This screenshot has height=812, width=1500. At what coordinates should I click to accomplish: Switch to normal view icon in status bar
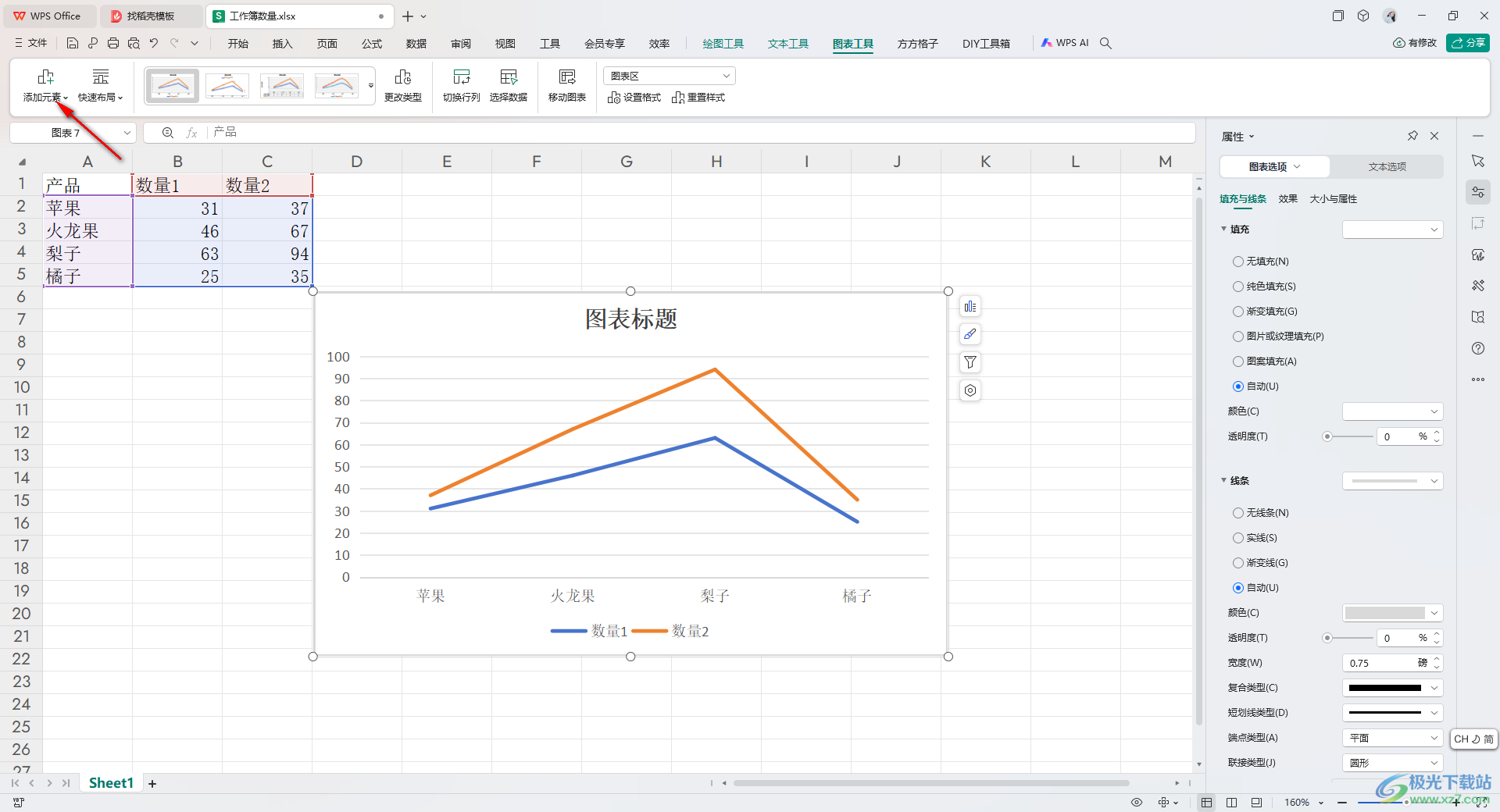coord(1207,803)
